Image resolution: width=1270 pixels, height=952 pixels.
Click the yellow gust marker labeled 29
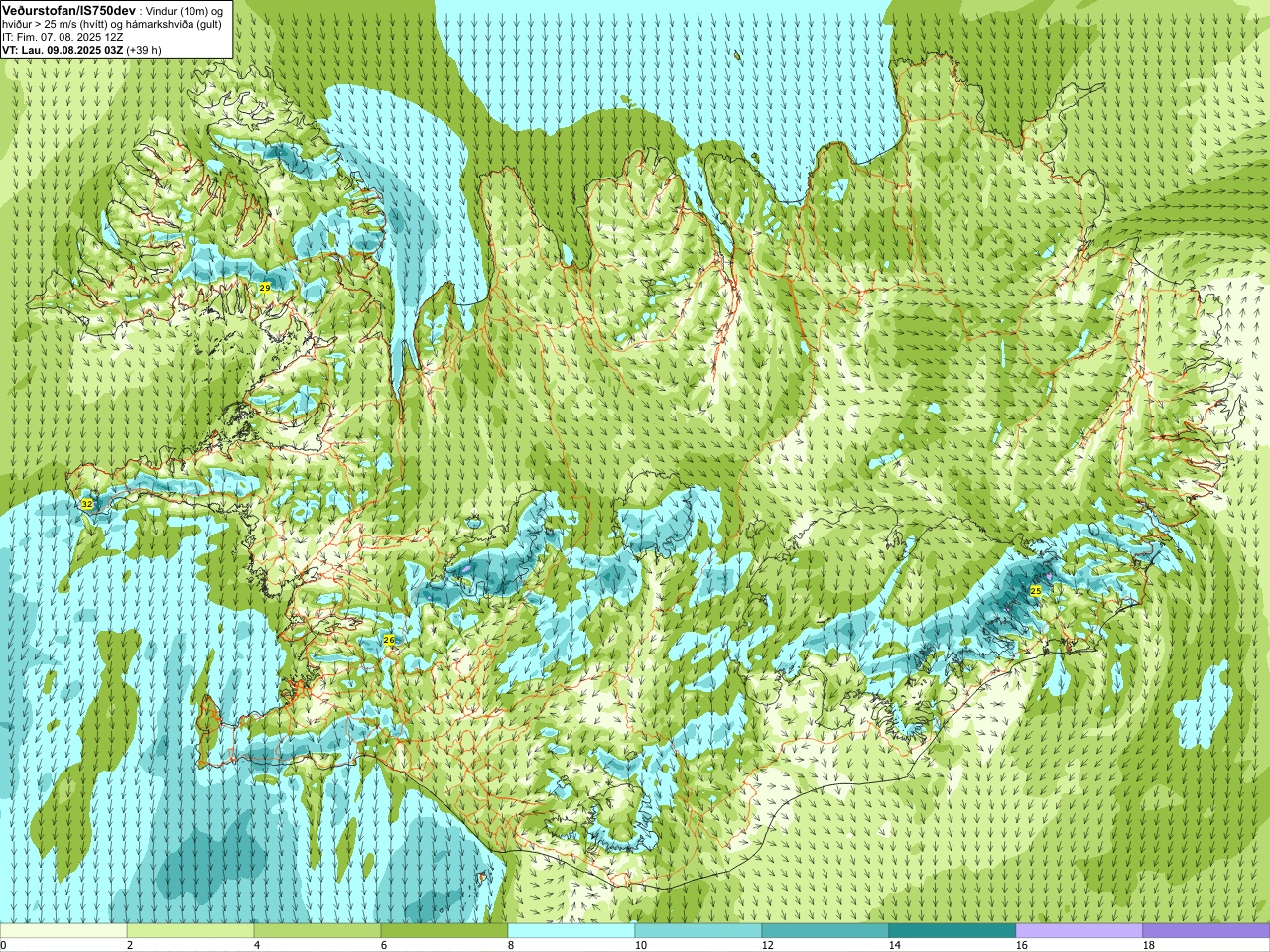point(265,288)
